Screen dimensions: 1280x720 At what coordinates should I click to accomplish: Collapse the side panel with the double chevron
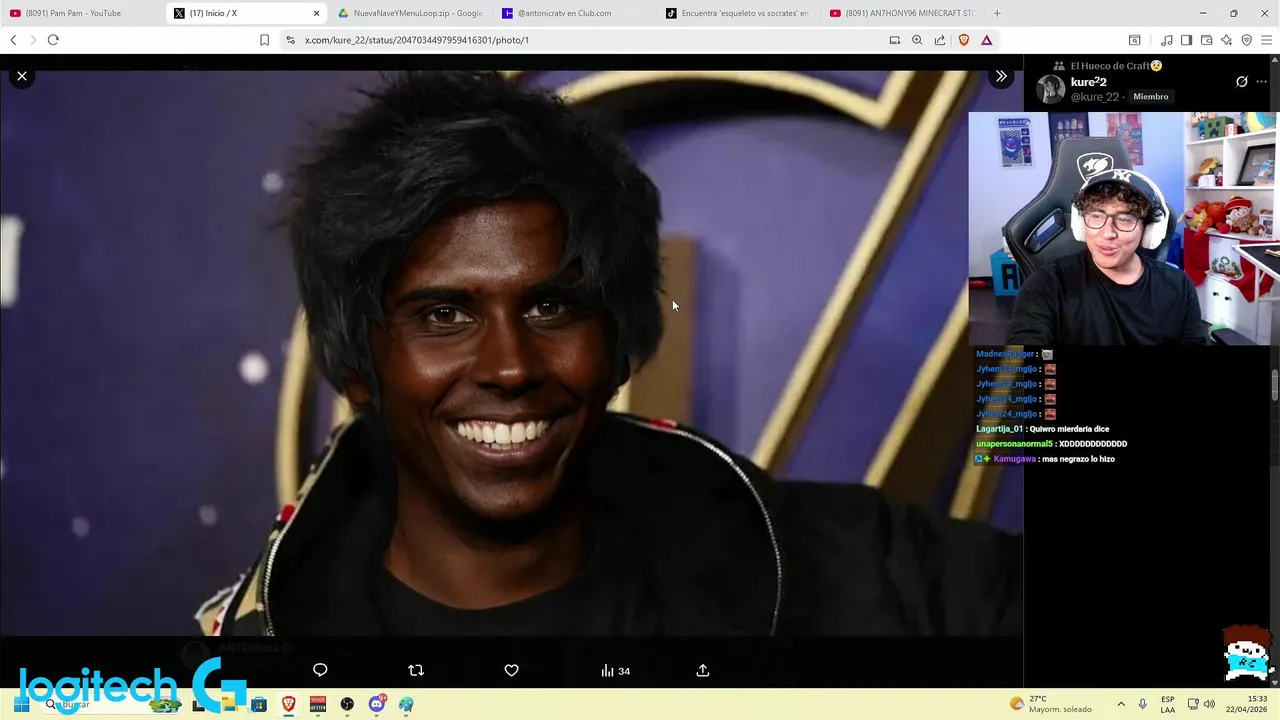[x=1001, y=76]
